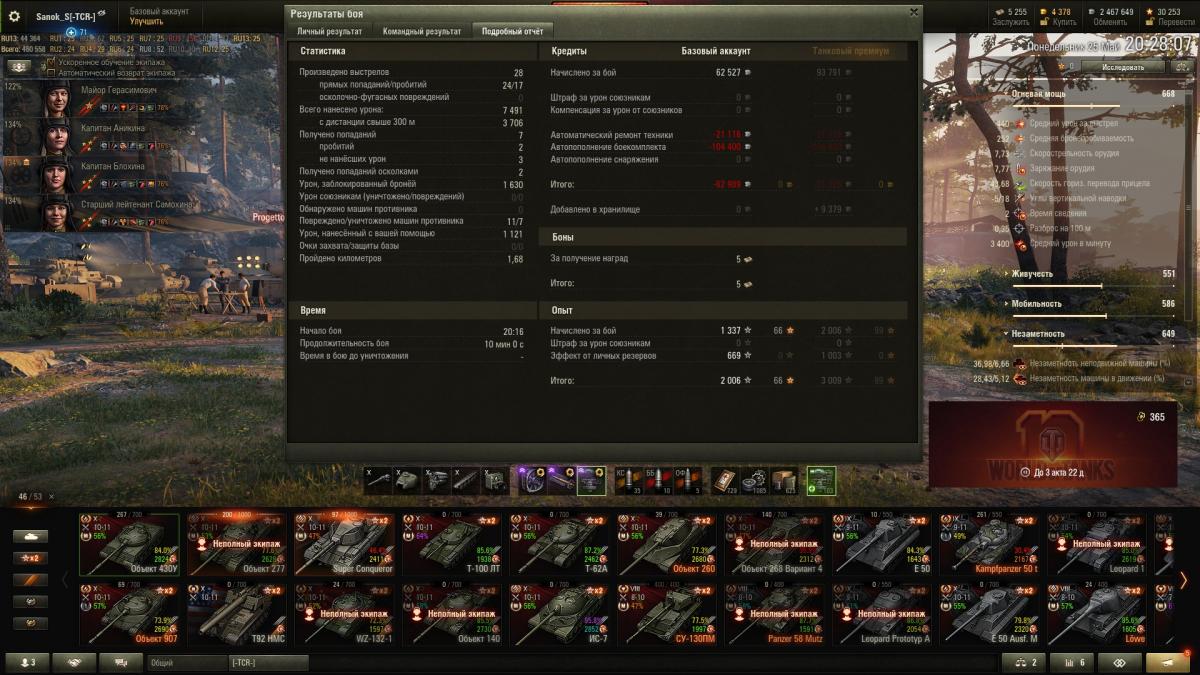
Task: Toggle the x2 bonus carousel filter
Action: tap(29, 558)
